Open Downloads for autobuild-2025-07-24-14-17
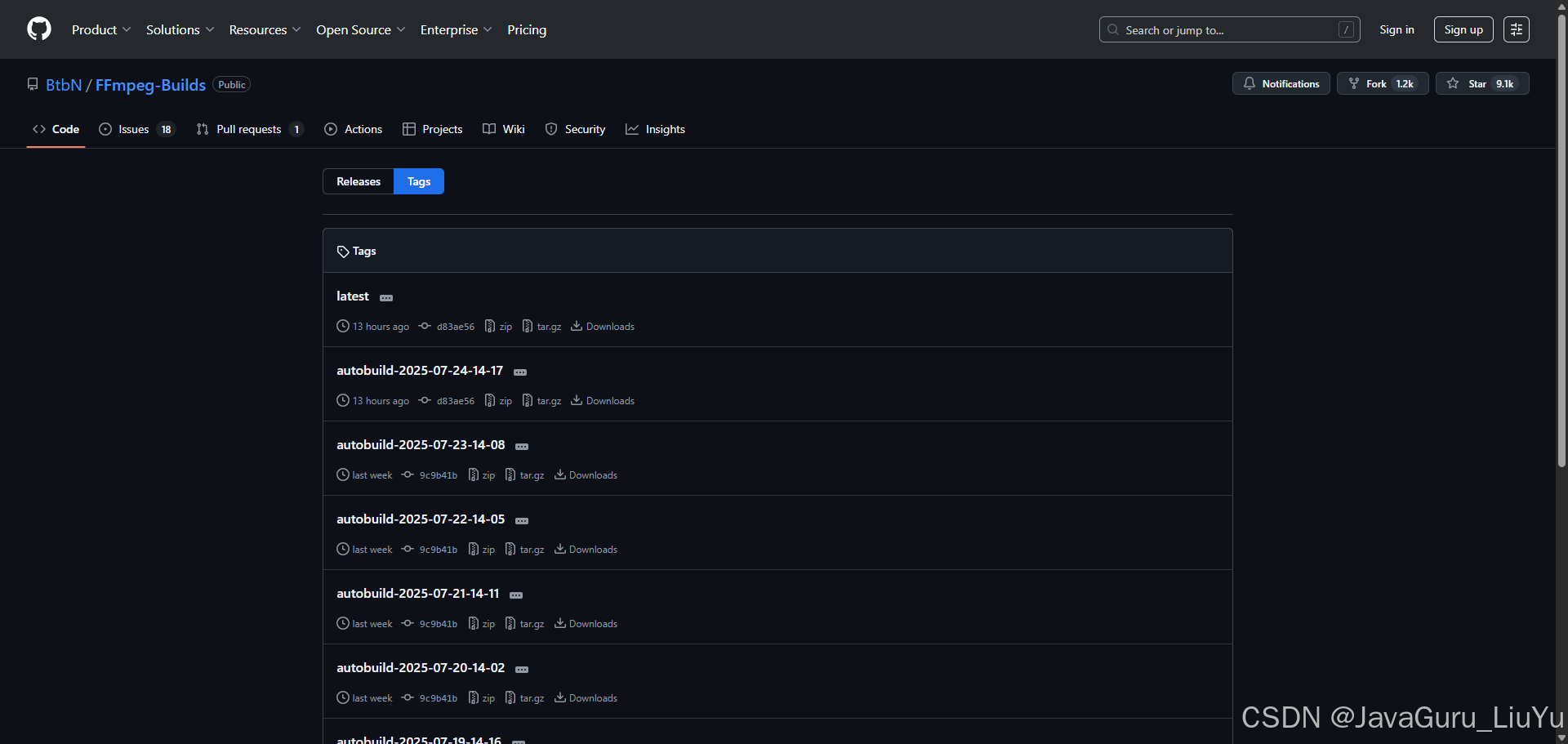Screen dimensions: 1568x744 pos(603,401)
